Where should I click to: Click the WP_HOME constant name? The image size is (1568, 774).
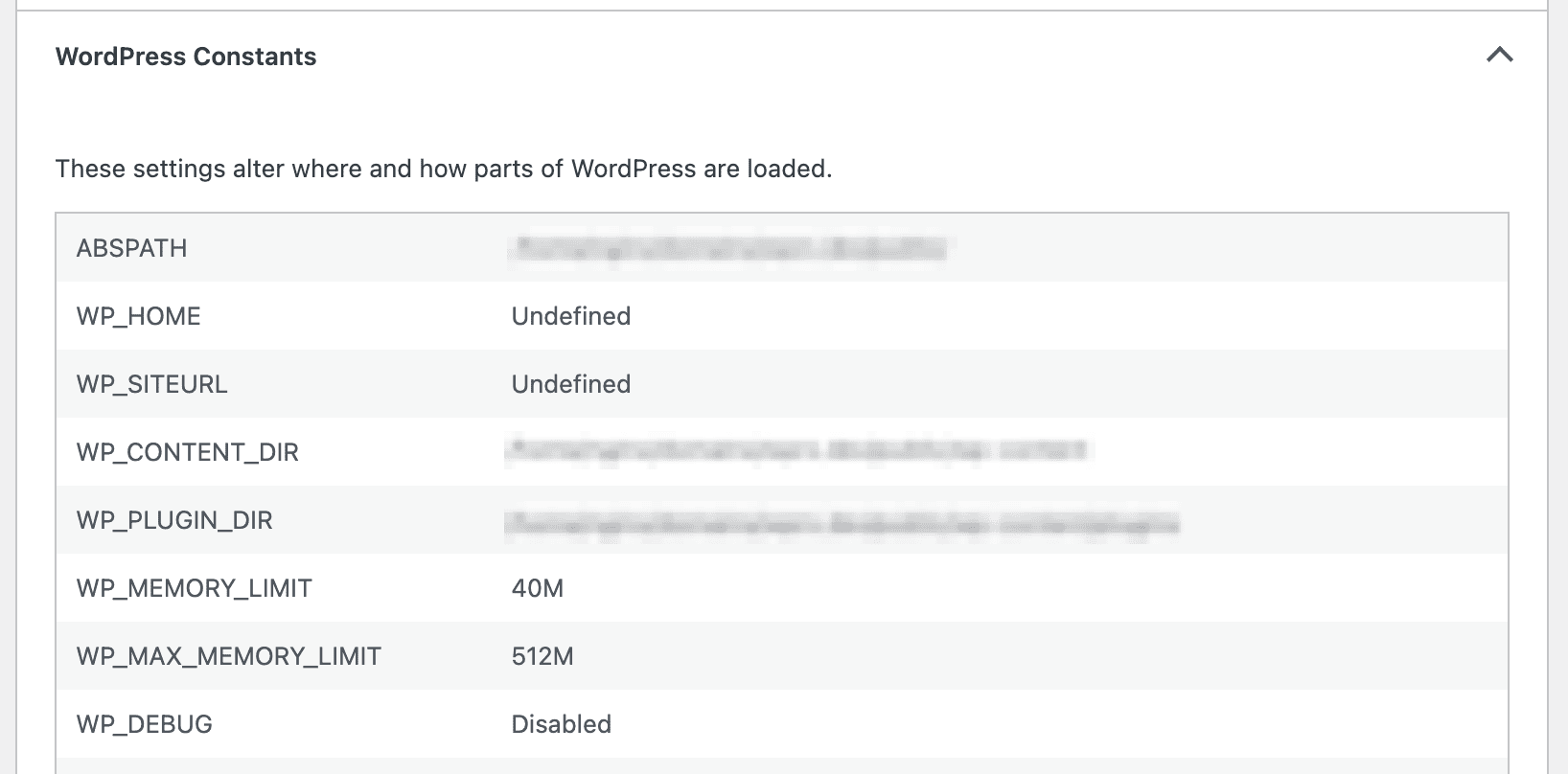click(138, 315)
